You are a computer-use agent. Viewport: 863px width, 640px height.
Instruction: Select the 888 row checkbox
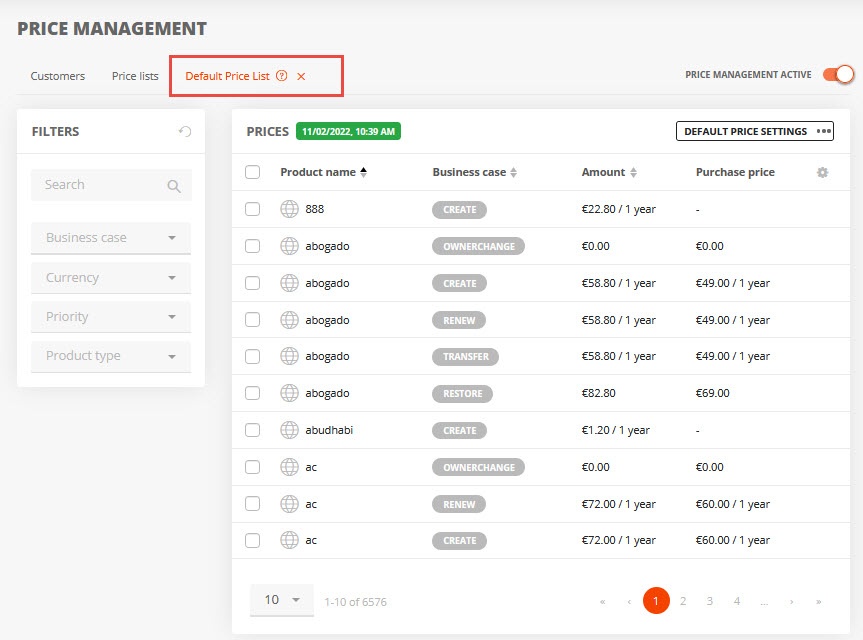point(253,209)
